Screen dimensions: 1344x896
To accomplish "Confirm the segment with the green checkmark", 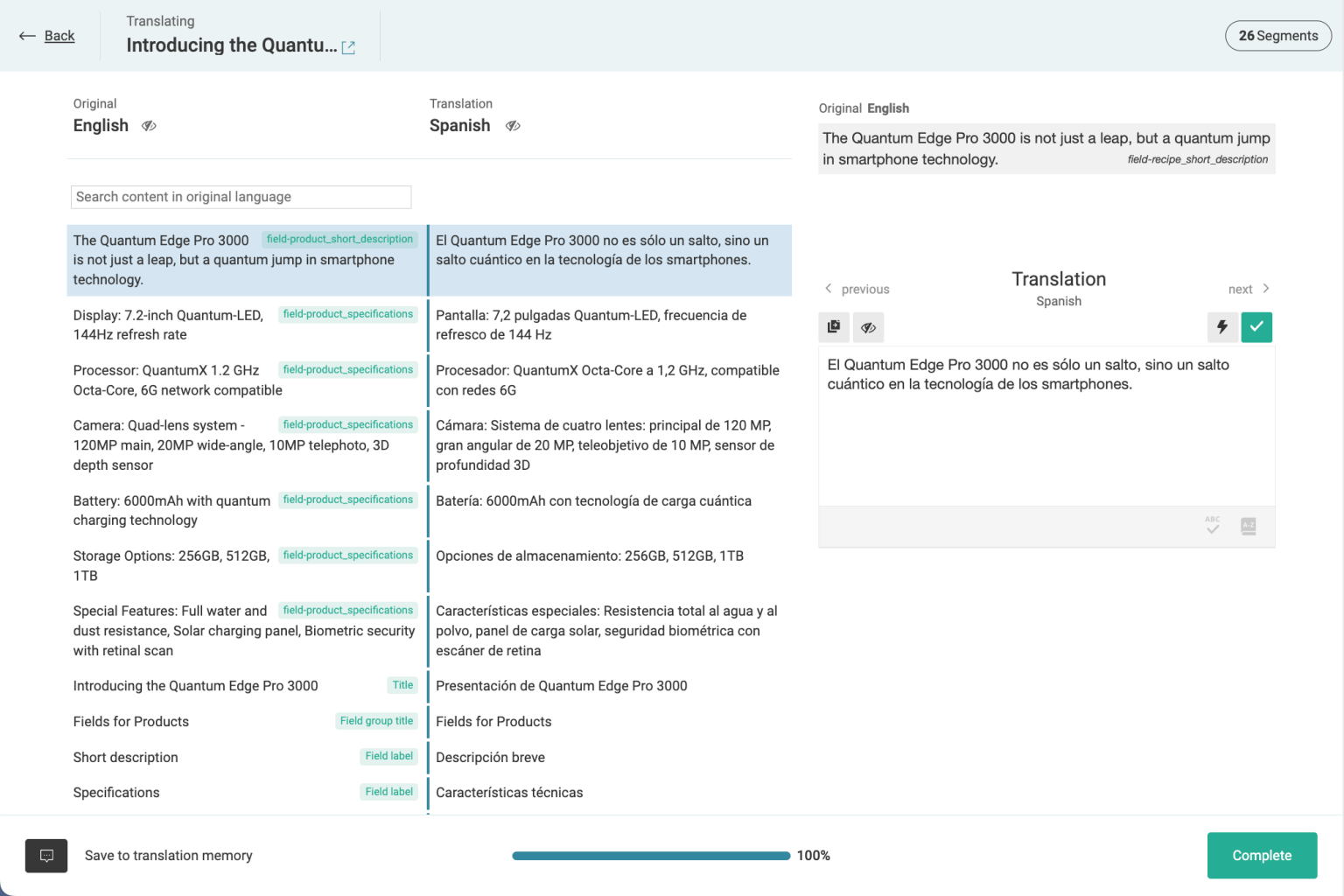I will (1256, 327).
